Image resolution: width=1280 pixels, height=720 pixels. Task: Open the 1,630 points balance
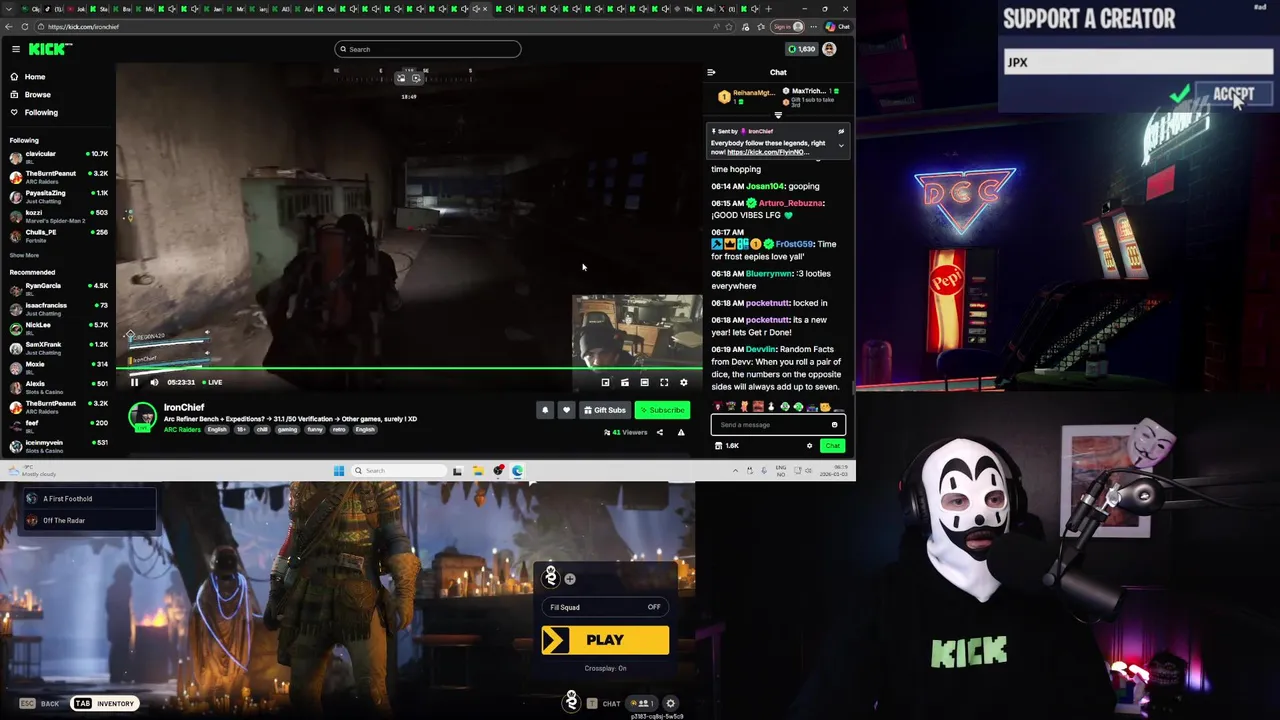[x=801, y=49]
